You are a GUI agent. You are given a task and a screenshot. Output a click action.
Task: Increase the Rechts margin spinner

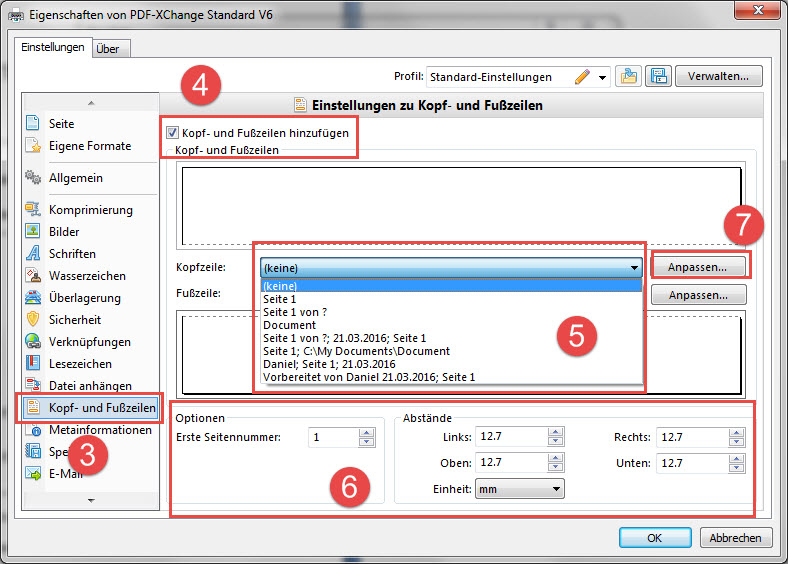[x=736, y=433]
